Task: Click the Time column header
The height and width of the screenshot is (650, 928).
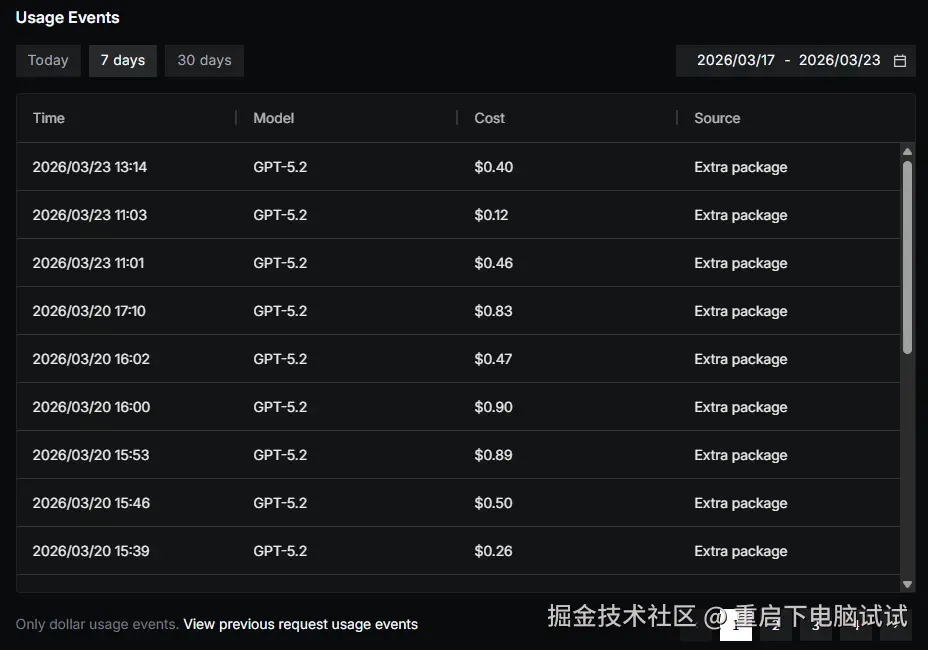Action: tap(49, 118)
